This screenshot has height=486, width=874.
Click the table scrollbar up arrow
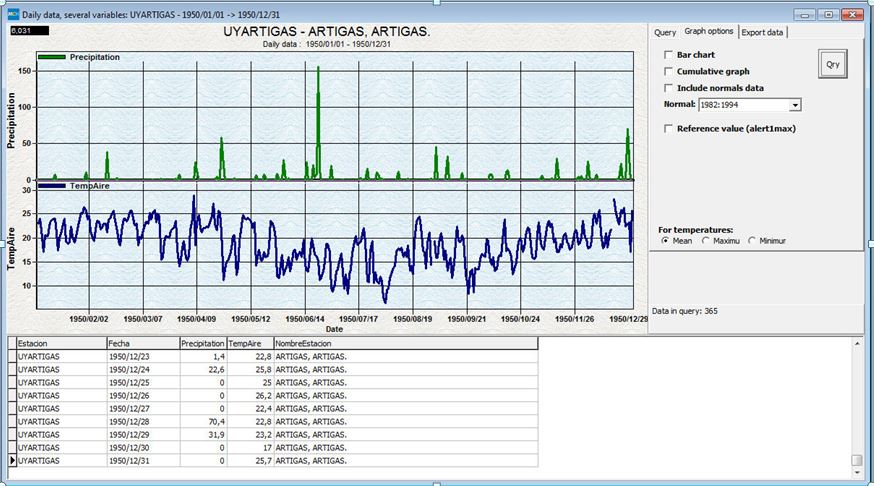(856, 343)
